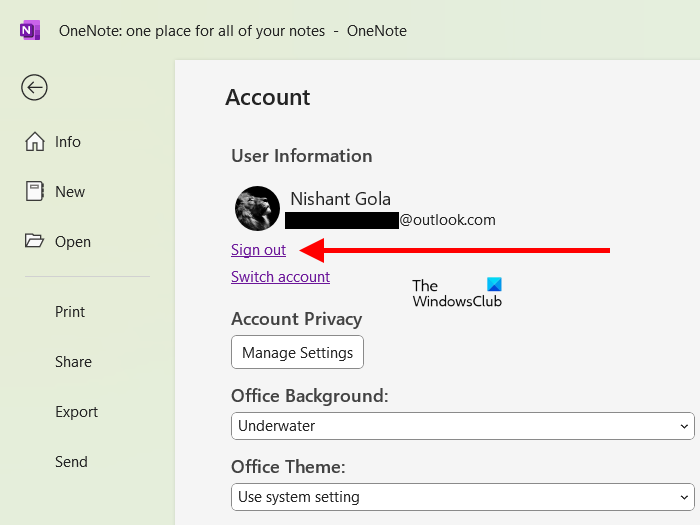700x525 pixels.
Task: Open the Office Theme dropdown
Action: tap(463, 496)
